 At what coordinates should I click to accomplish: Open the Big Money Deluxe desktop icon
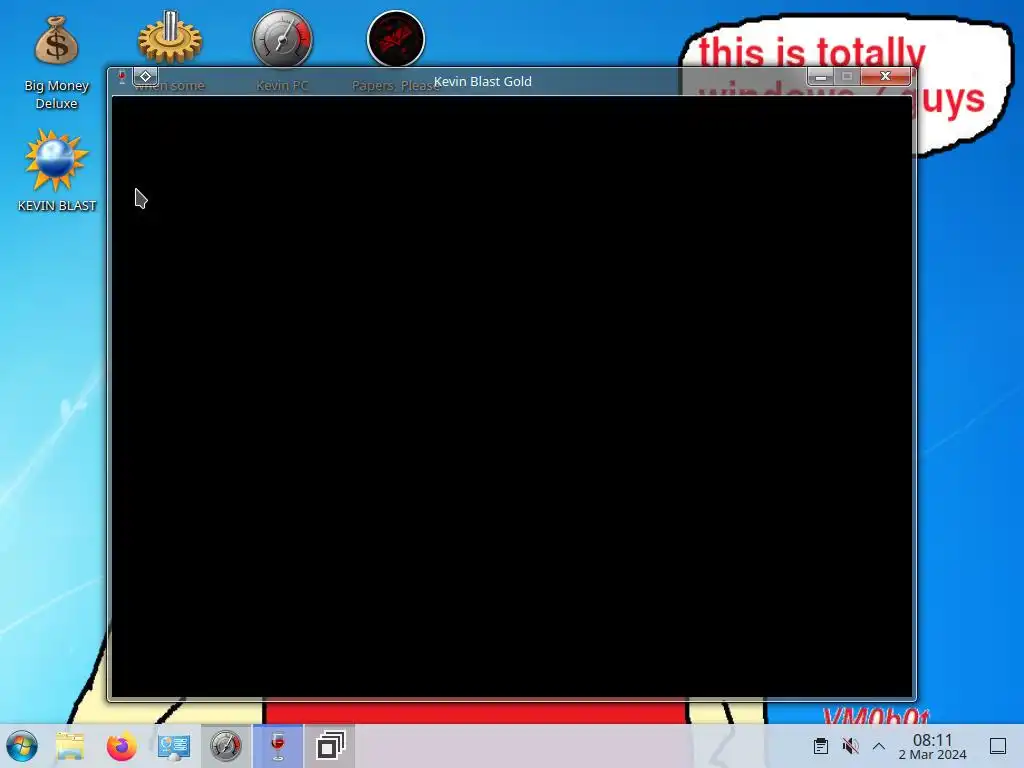(56, 62)
